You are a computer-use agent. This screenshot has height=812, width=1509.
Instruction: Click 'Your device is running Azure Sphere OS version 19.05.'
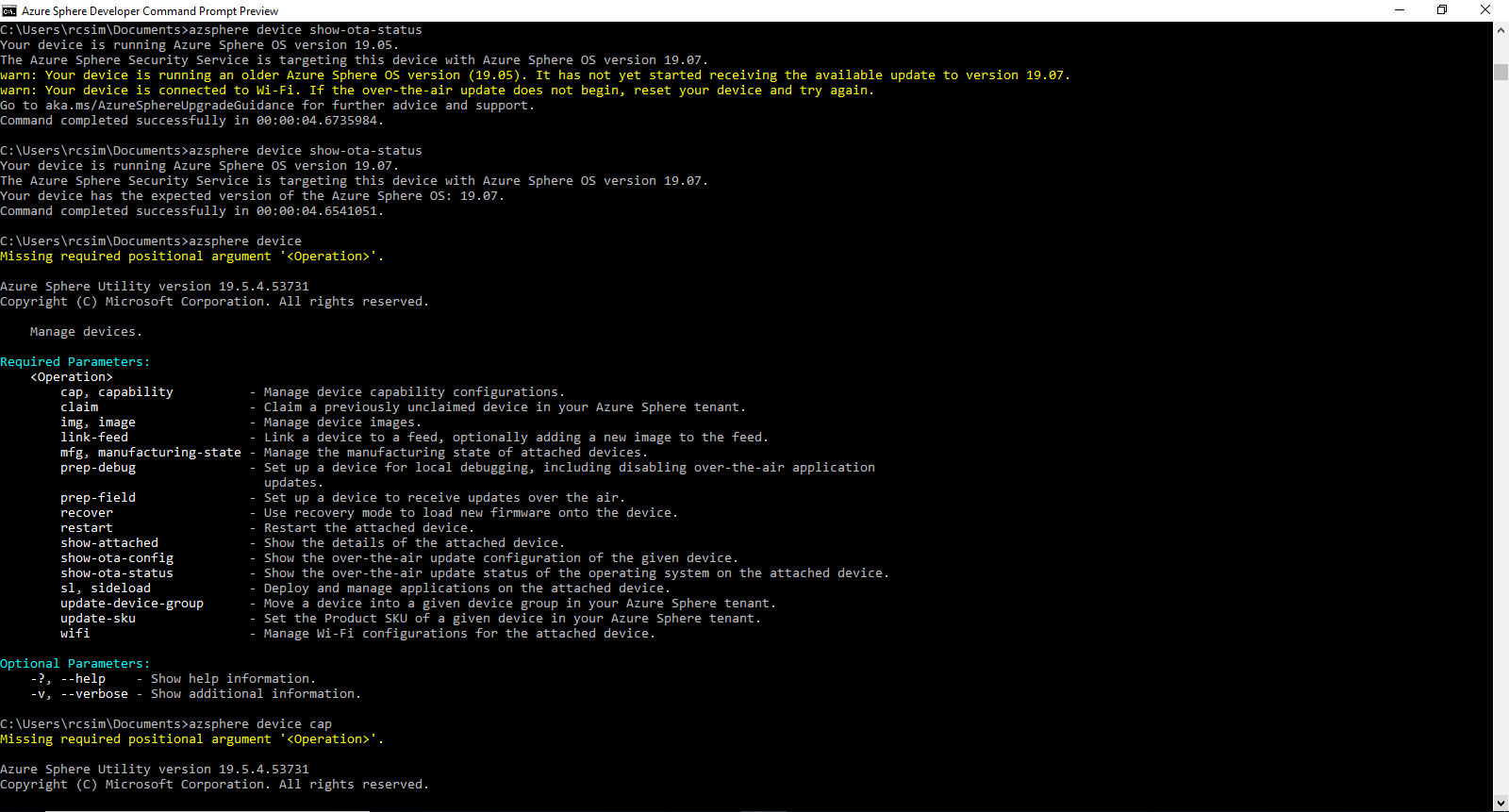point(200,45)
